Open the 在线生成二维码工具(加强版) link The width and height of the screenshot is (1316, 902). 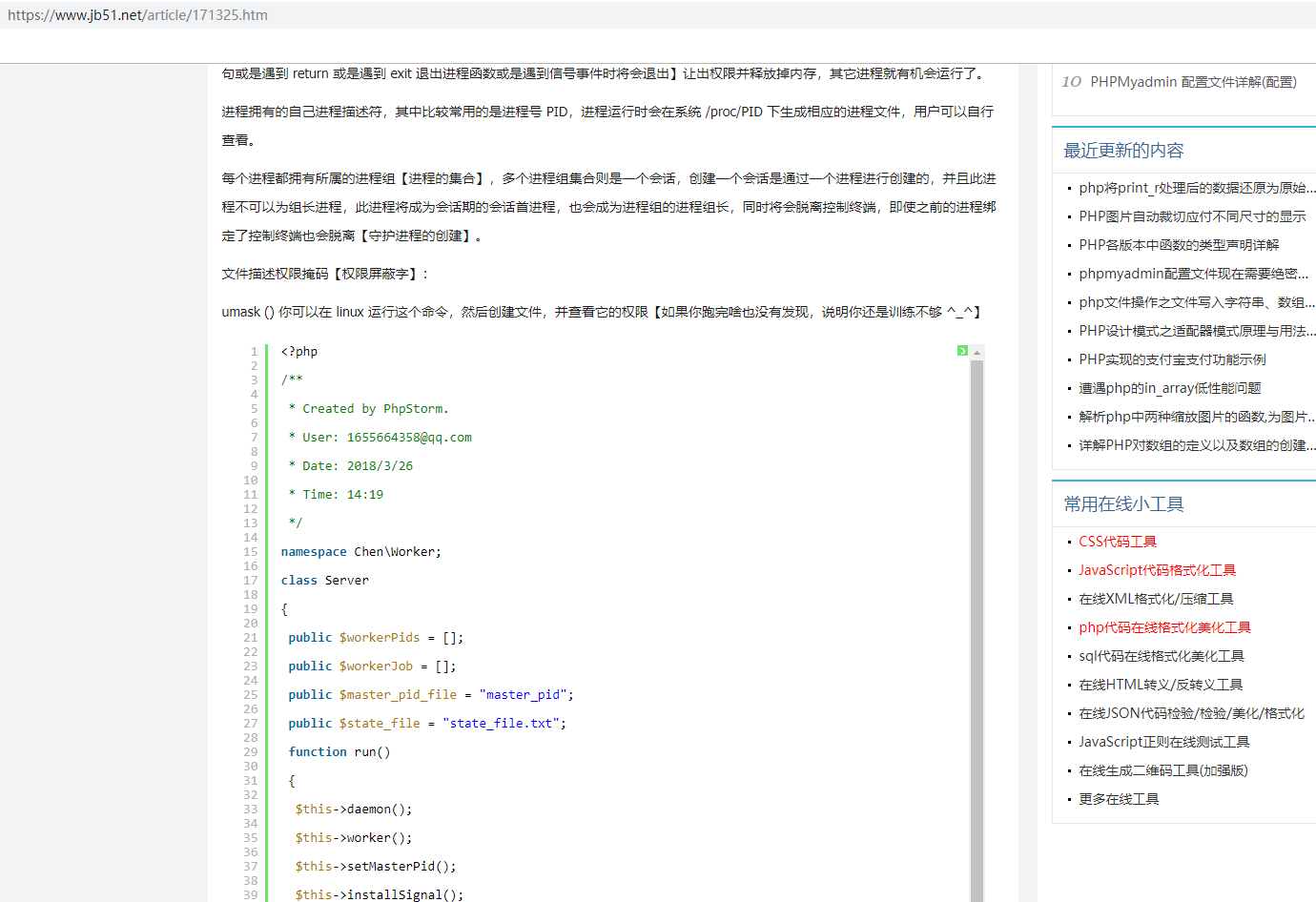pos(1163,770)
